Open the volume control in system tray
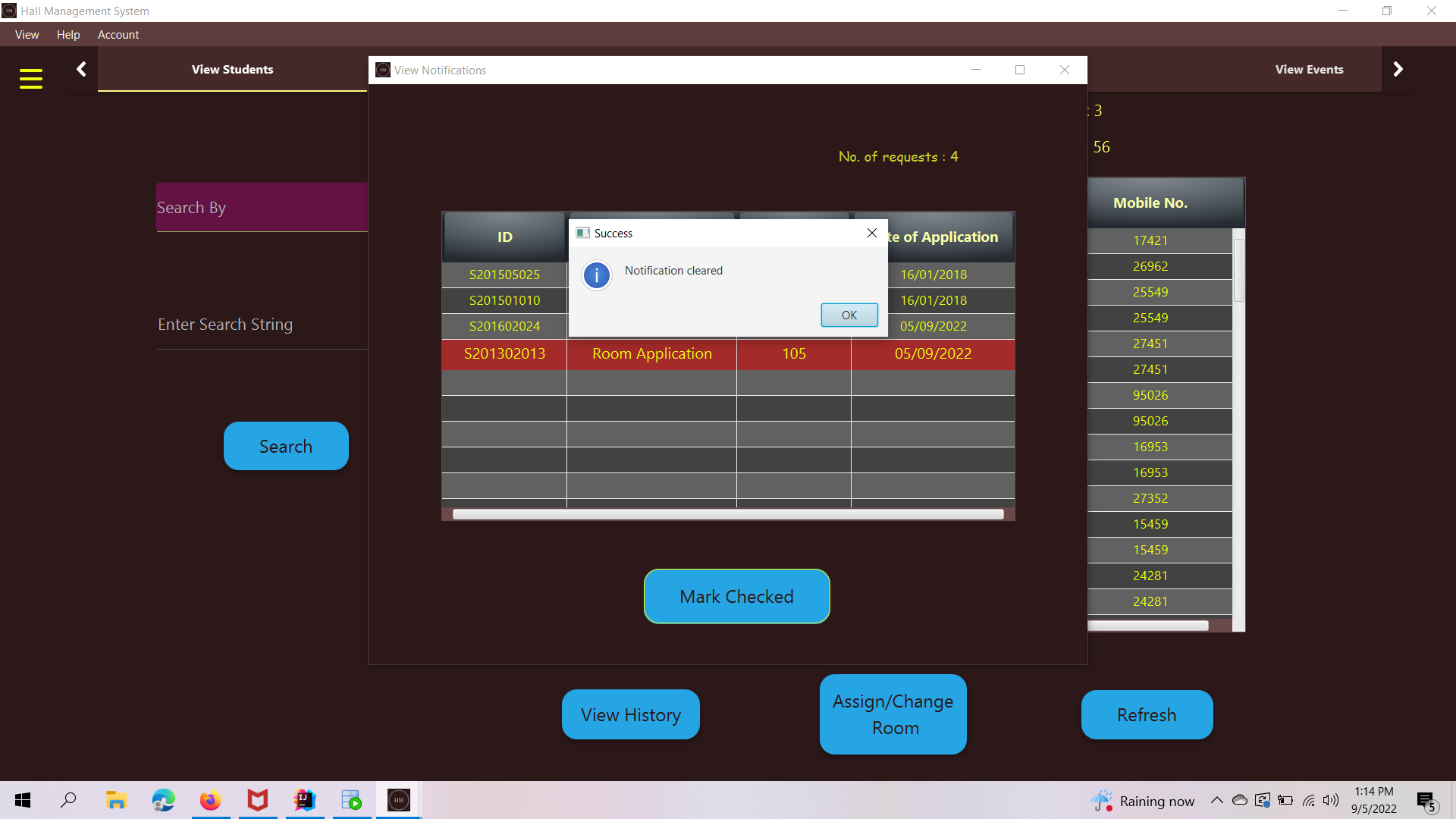 1331,800
